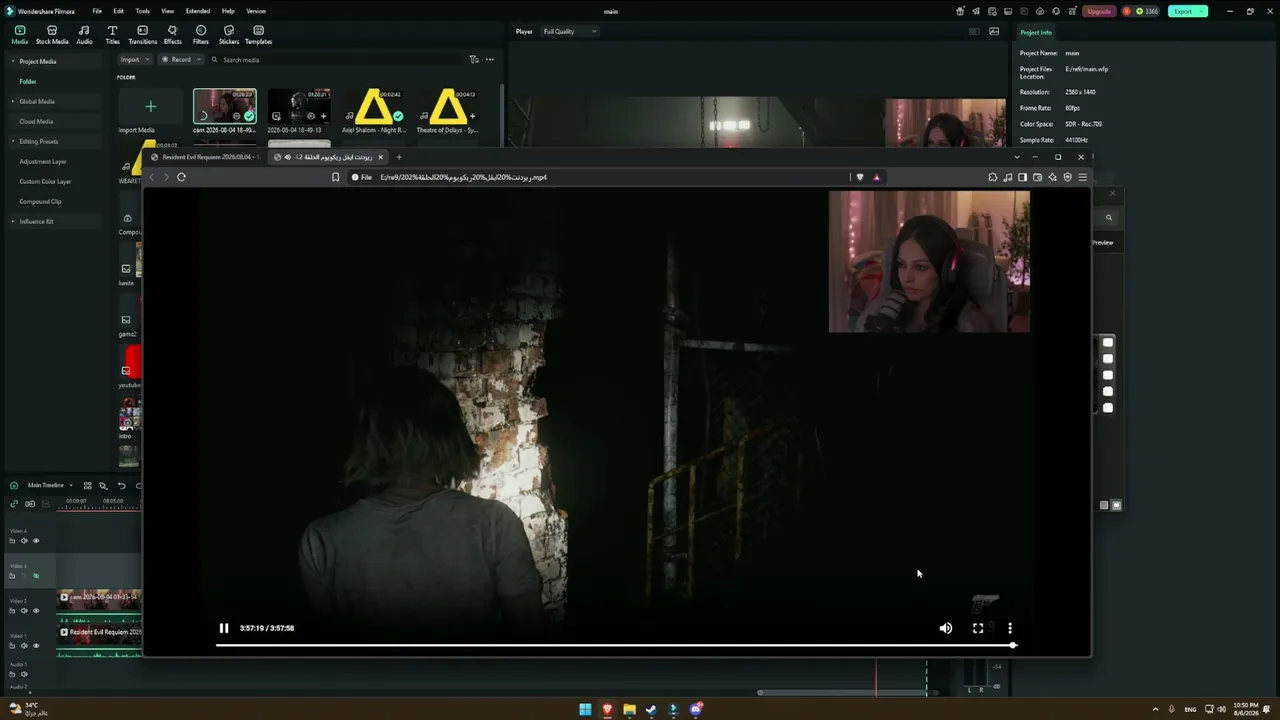Viewport: 1280px width, 720px height.
Task: Switch to the Audio tab in Filmora
Action: click(x=84, y=35)
